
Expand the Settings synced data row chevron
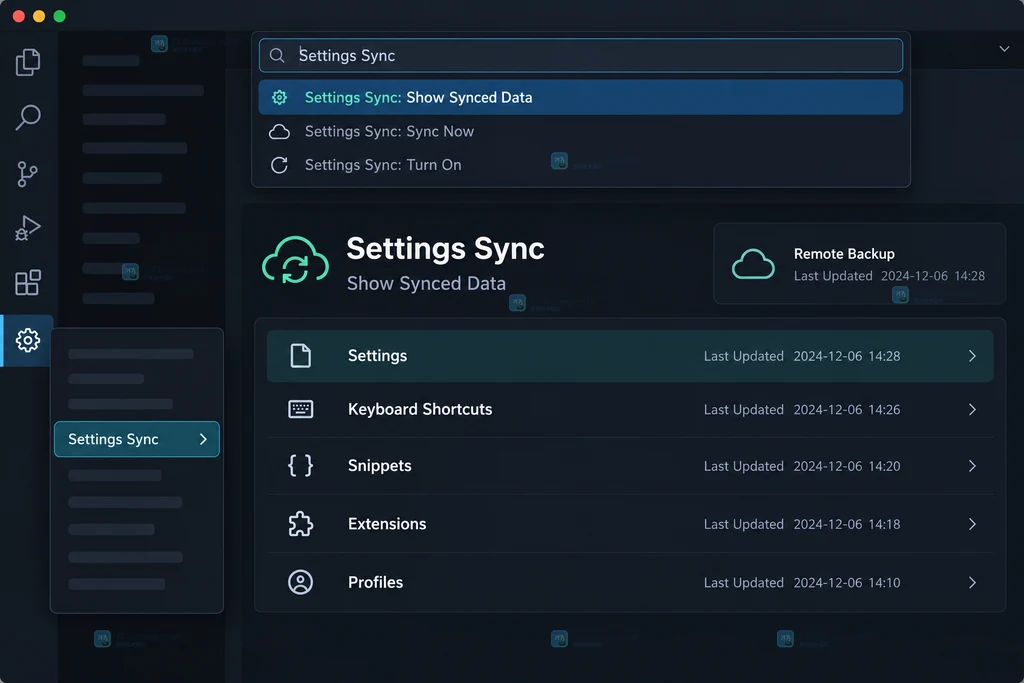(972, 356)
